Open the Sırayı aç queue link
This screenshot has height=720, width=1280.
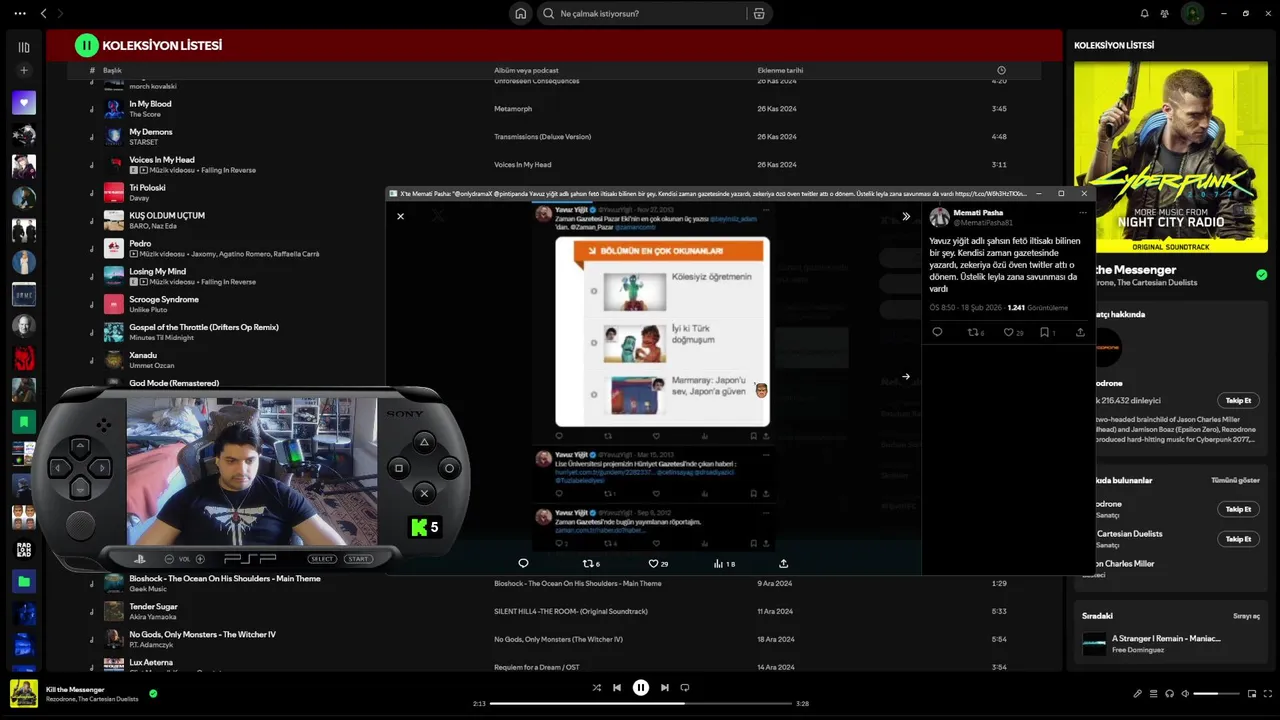tap(1246, 616)
